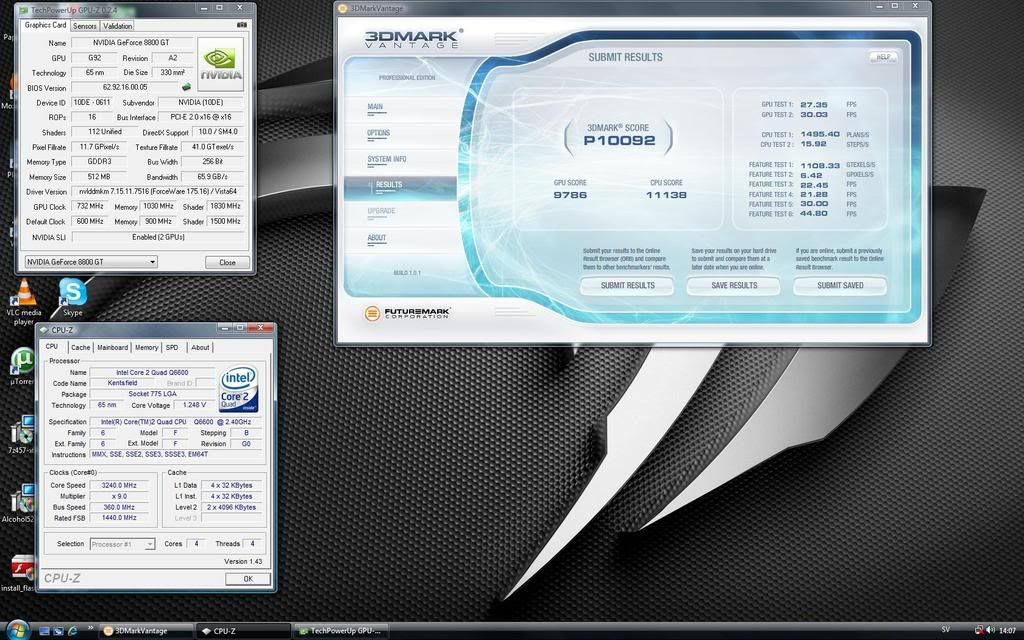This screenshot has width=1024, height=640.
Task: Click the NVIDIA logo in GPU-Z
Action: point(220,65)
